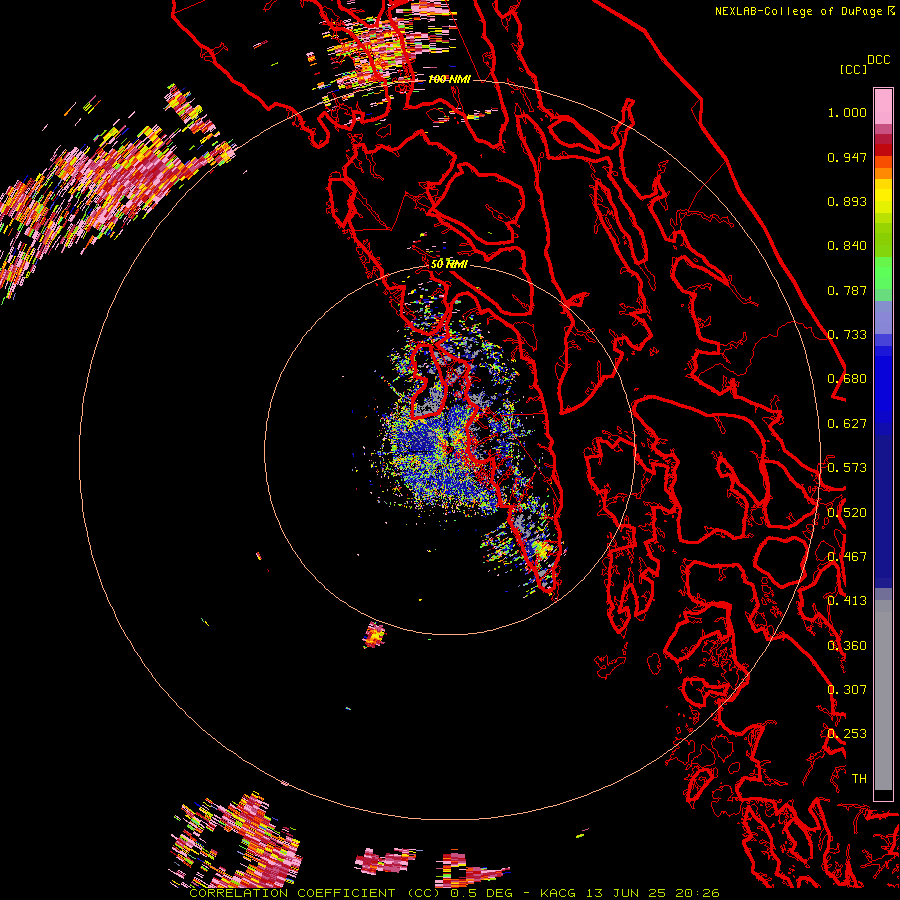Select the 0.467 legend value
Image resolution: width=900 pixels, height=900 pixels.
point(847,557)
